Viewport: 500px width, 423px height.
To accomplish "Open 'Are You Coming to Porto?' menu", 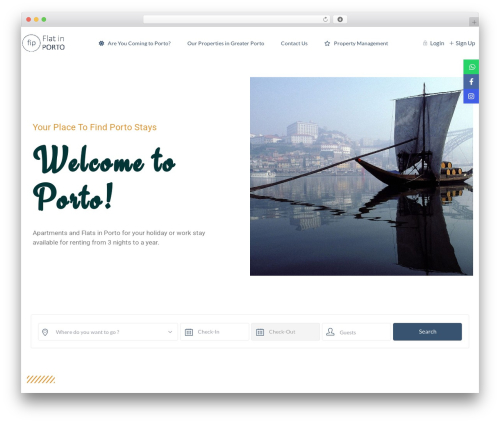I will [x=139, y=43].
